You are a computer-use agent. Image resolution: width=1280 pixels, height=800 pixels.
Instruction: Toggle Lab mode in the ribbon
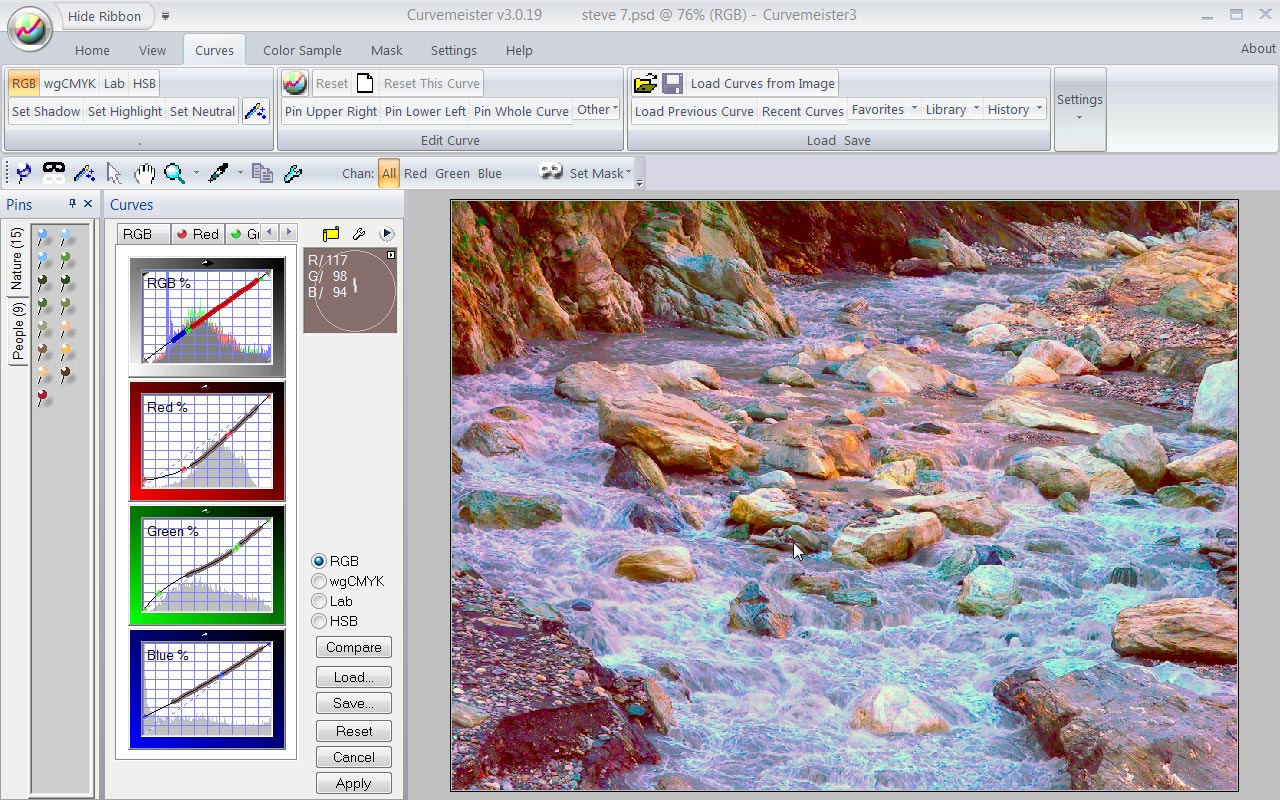pos(114,83)
